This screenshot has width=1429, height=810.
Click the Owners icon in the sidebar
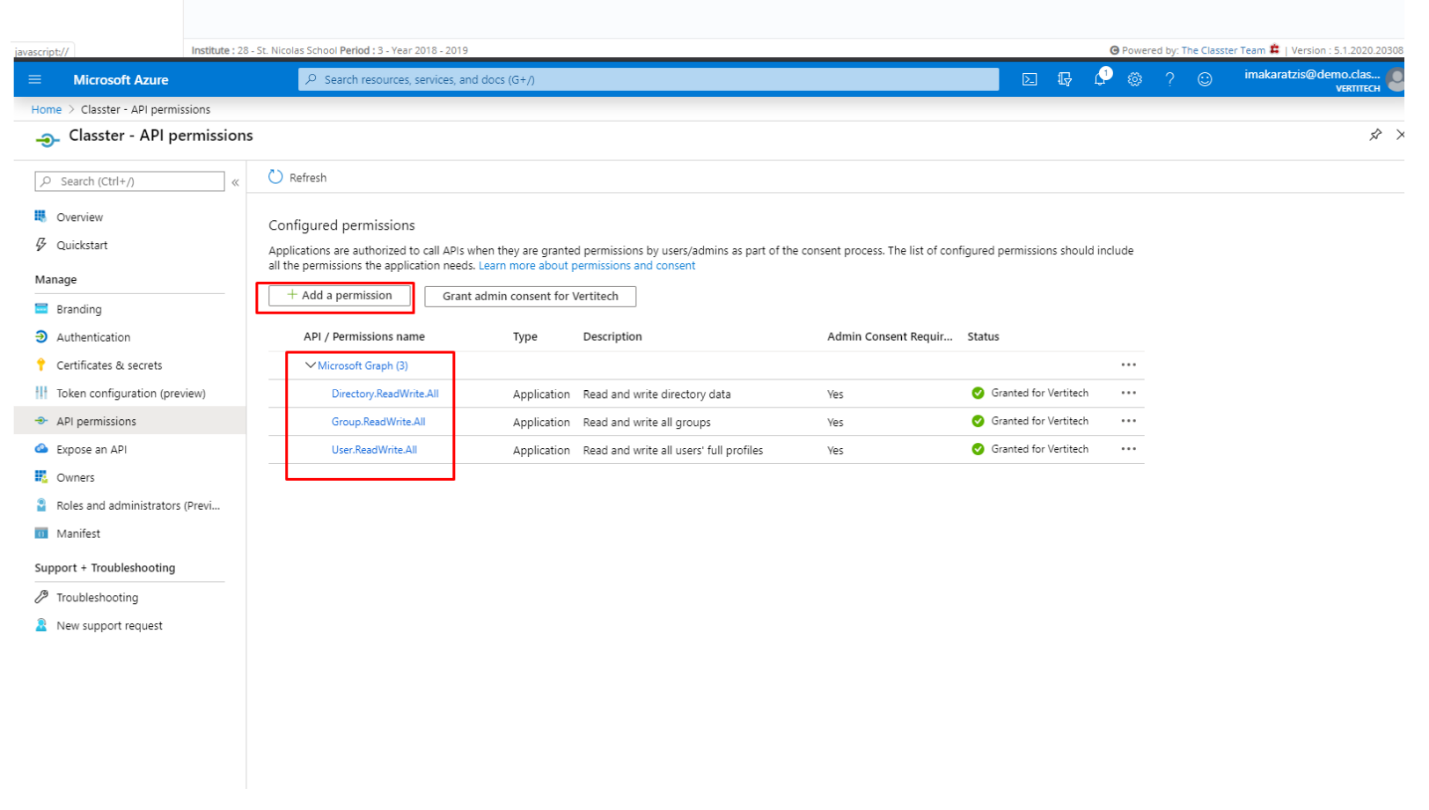click(x=41, y=477)
